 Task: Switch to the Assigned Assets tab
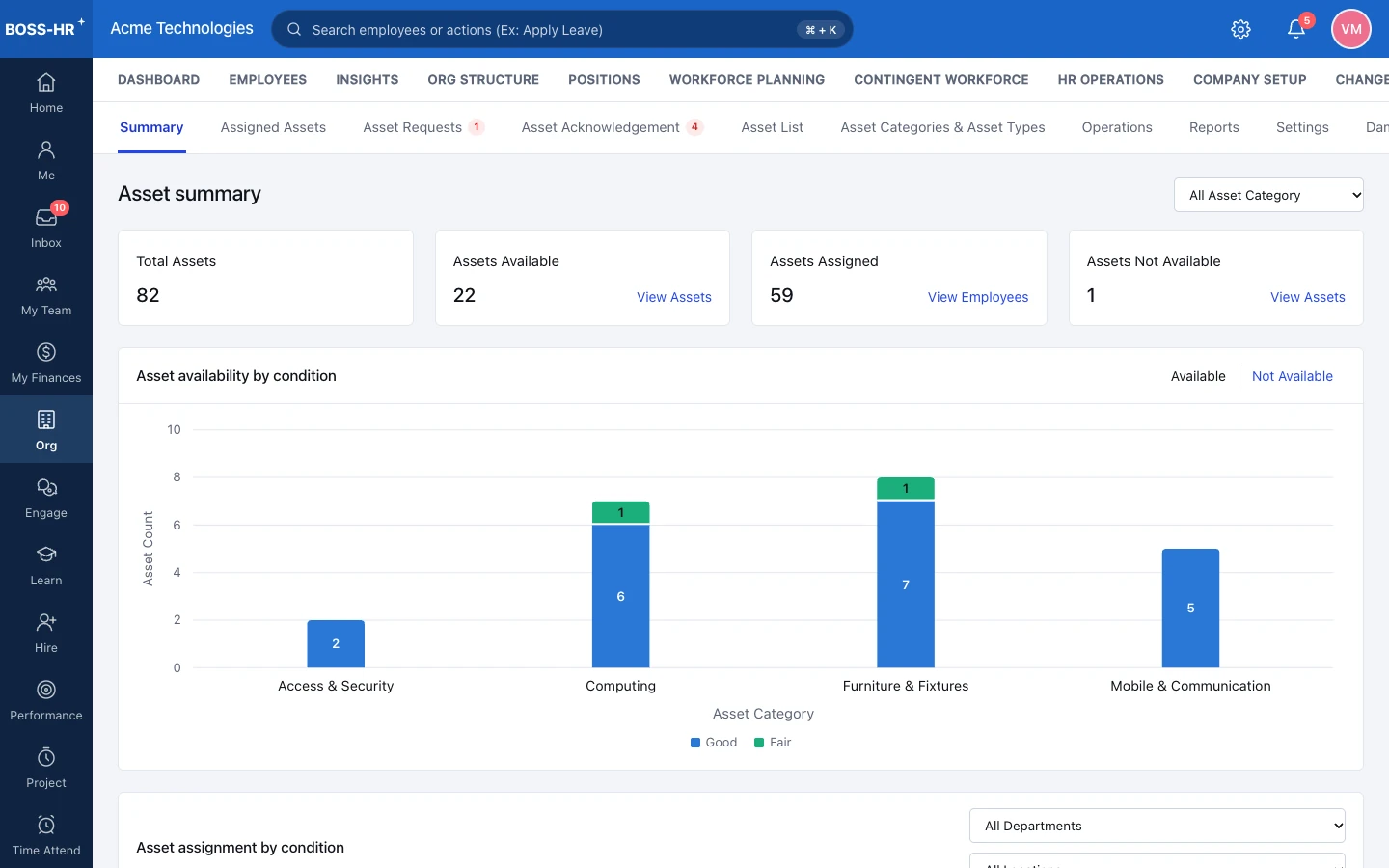click(x=273, y=127)
